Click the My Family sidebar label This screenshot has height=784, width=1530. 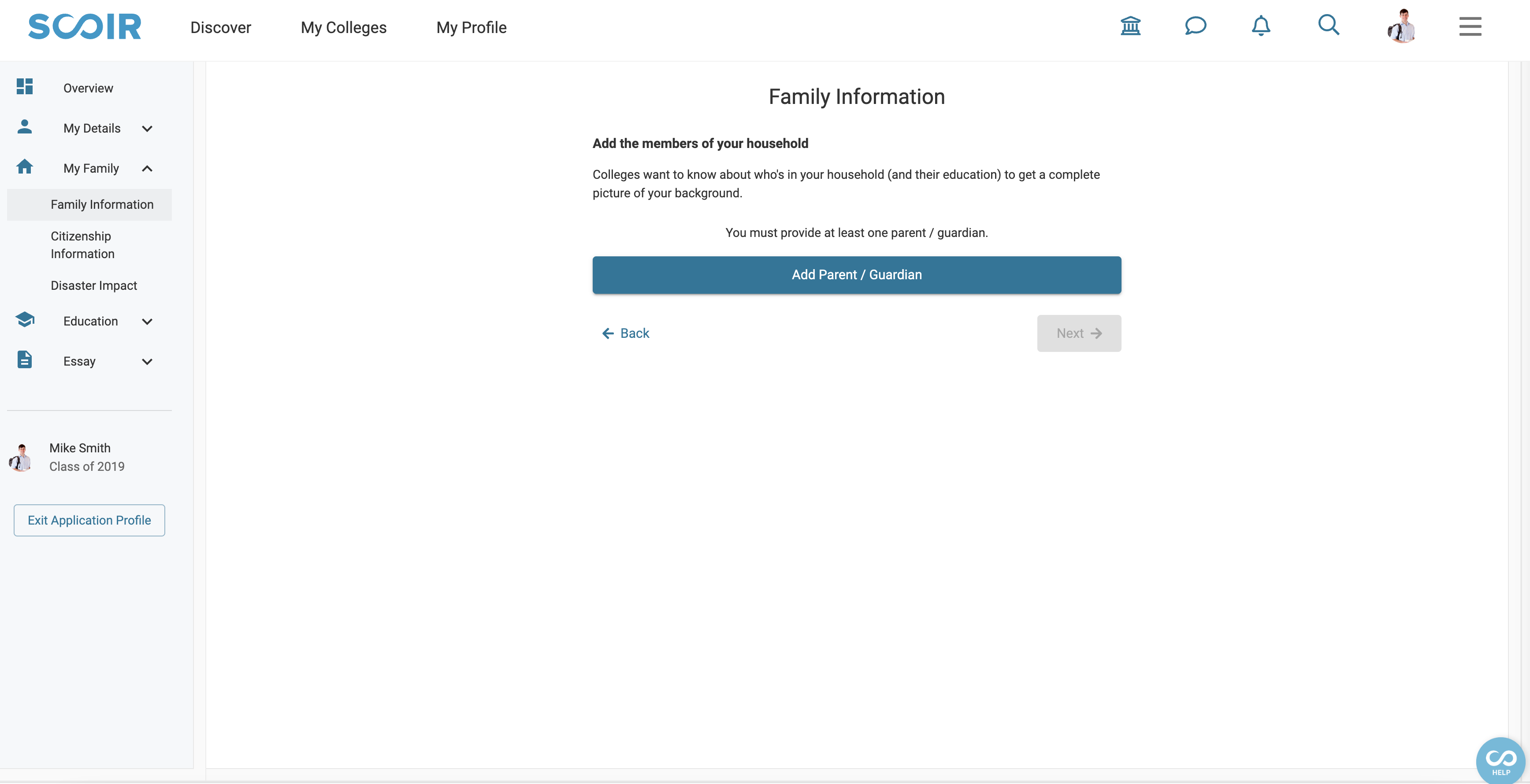coord(92,169)
